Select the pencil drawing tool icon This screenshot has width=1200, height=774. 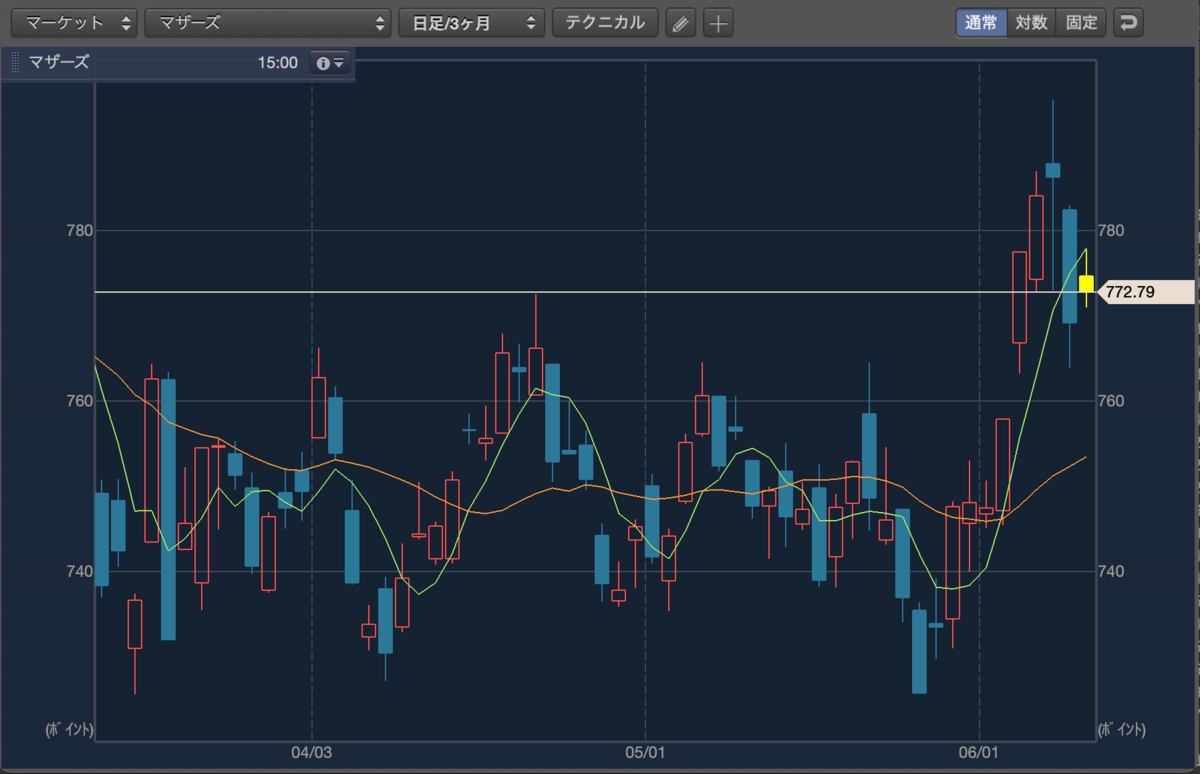tap(681, 23)
